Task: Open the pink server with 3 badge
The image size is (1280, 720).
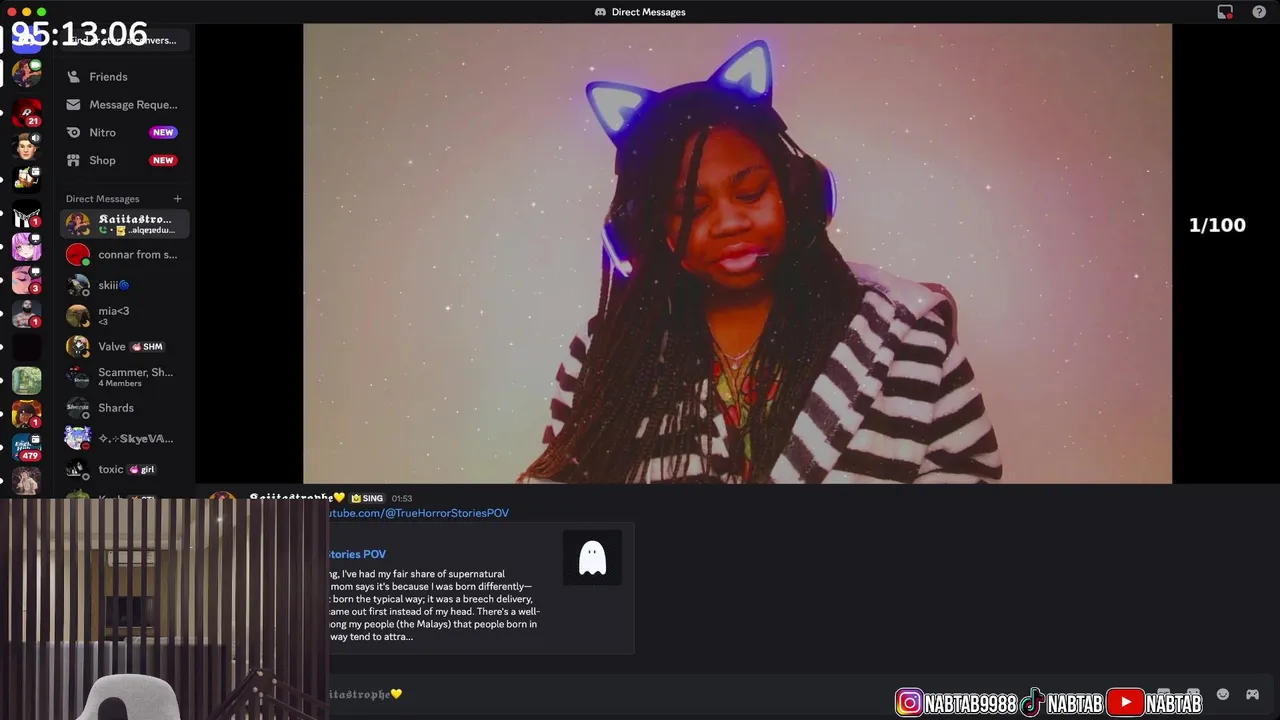Action: point(27,279)
